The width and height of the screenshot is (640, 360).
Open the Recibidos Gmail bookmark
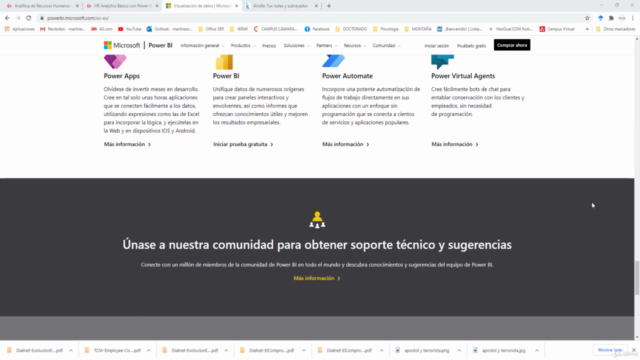click(x=62, y=29)
